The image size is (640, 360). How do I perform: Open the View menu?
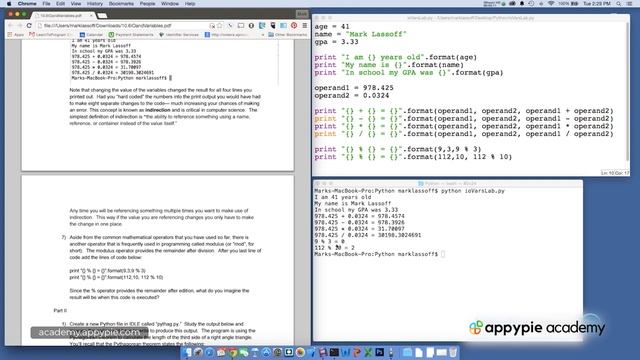click(x=76, y=4)
